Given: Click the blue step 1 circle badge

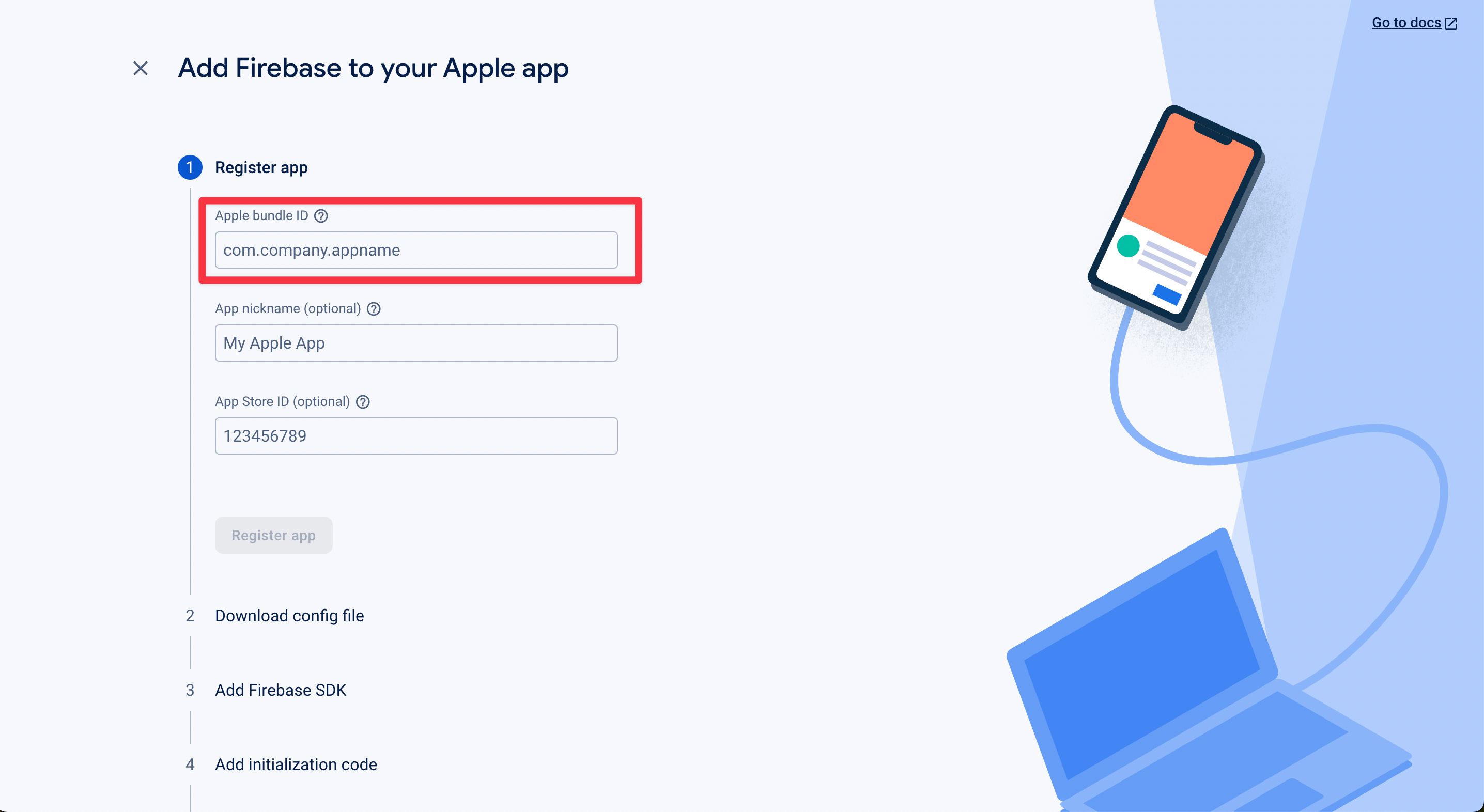Looking at the screenshot, I should pos(190,167).
